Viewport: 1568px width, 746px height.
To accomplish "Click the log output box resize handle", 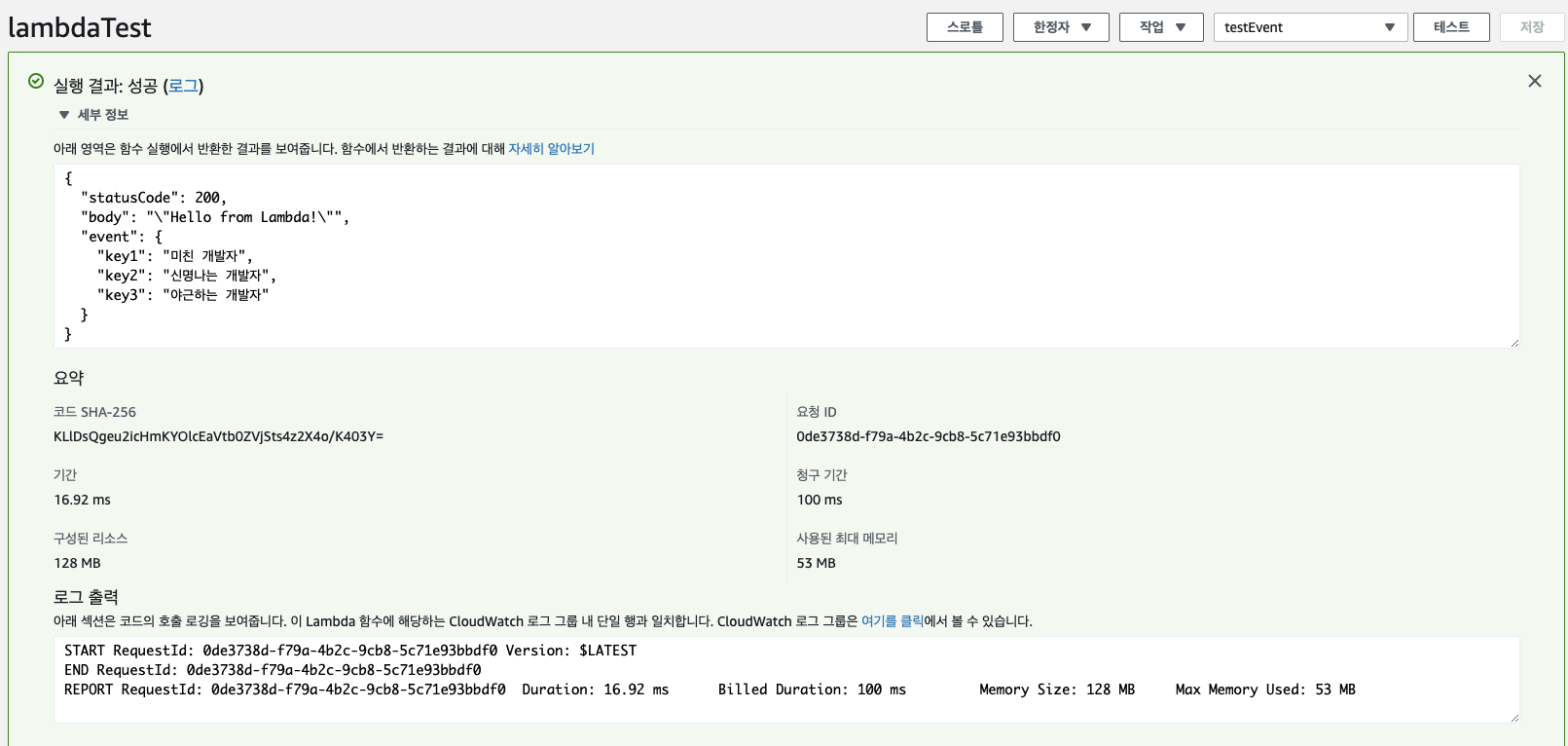I will click(x=1513, y=717).
